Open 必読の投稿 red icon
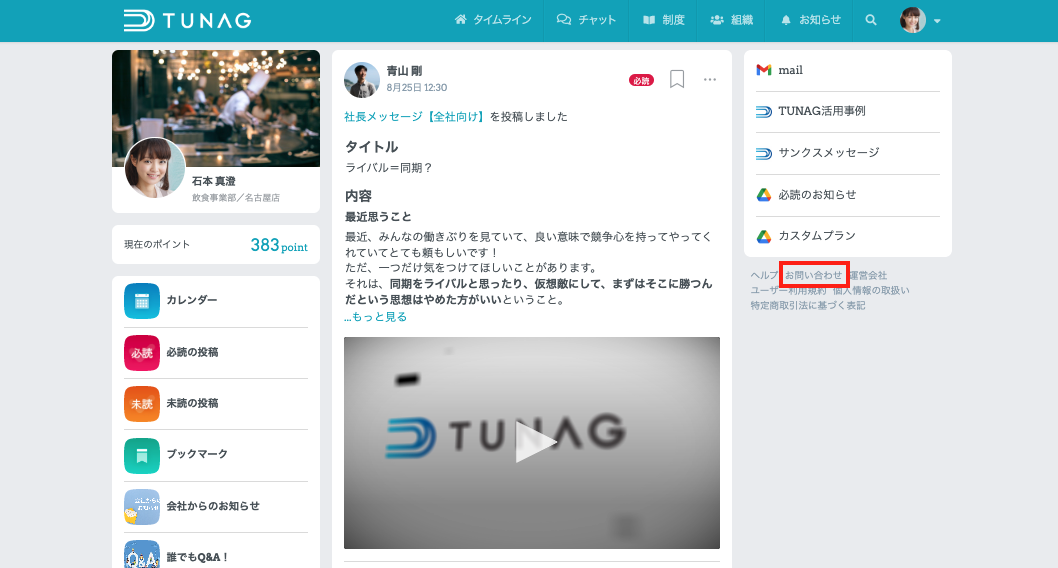 (x=142, y=353)
